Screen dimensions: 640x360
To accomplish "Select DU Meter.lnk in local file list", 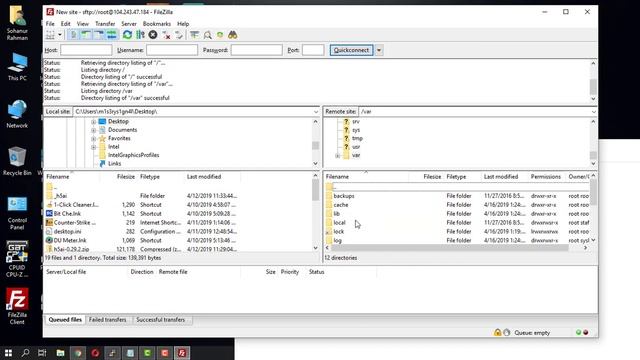I will click(x=70, y=240).
